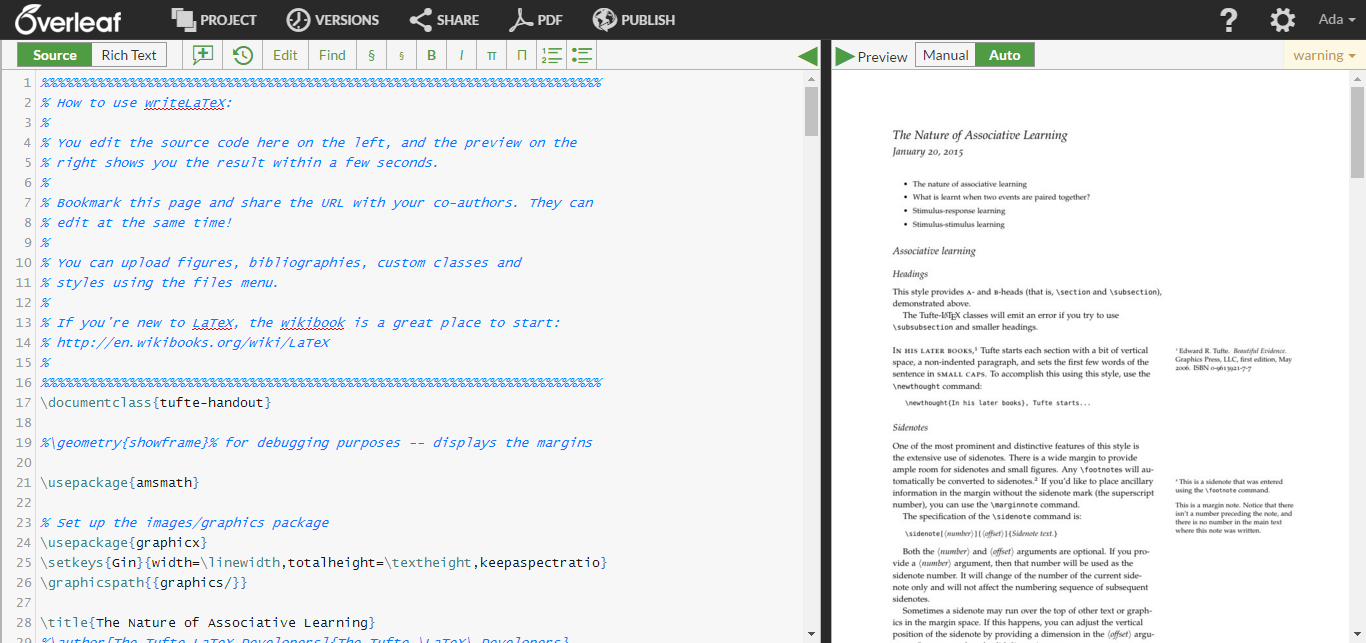Open the help question mark icon

pyautogui.click(x=1229, y=20)
